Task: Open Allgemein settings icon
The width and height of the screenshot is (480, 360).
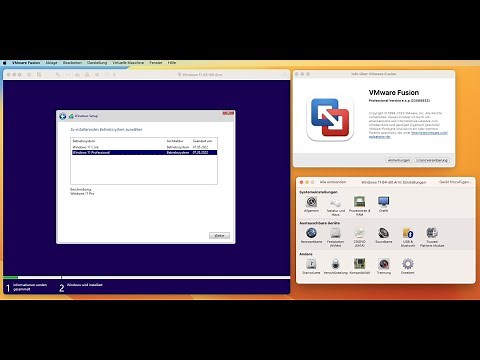Action: (311, 202)
